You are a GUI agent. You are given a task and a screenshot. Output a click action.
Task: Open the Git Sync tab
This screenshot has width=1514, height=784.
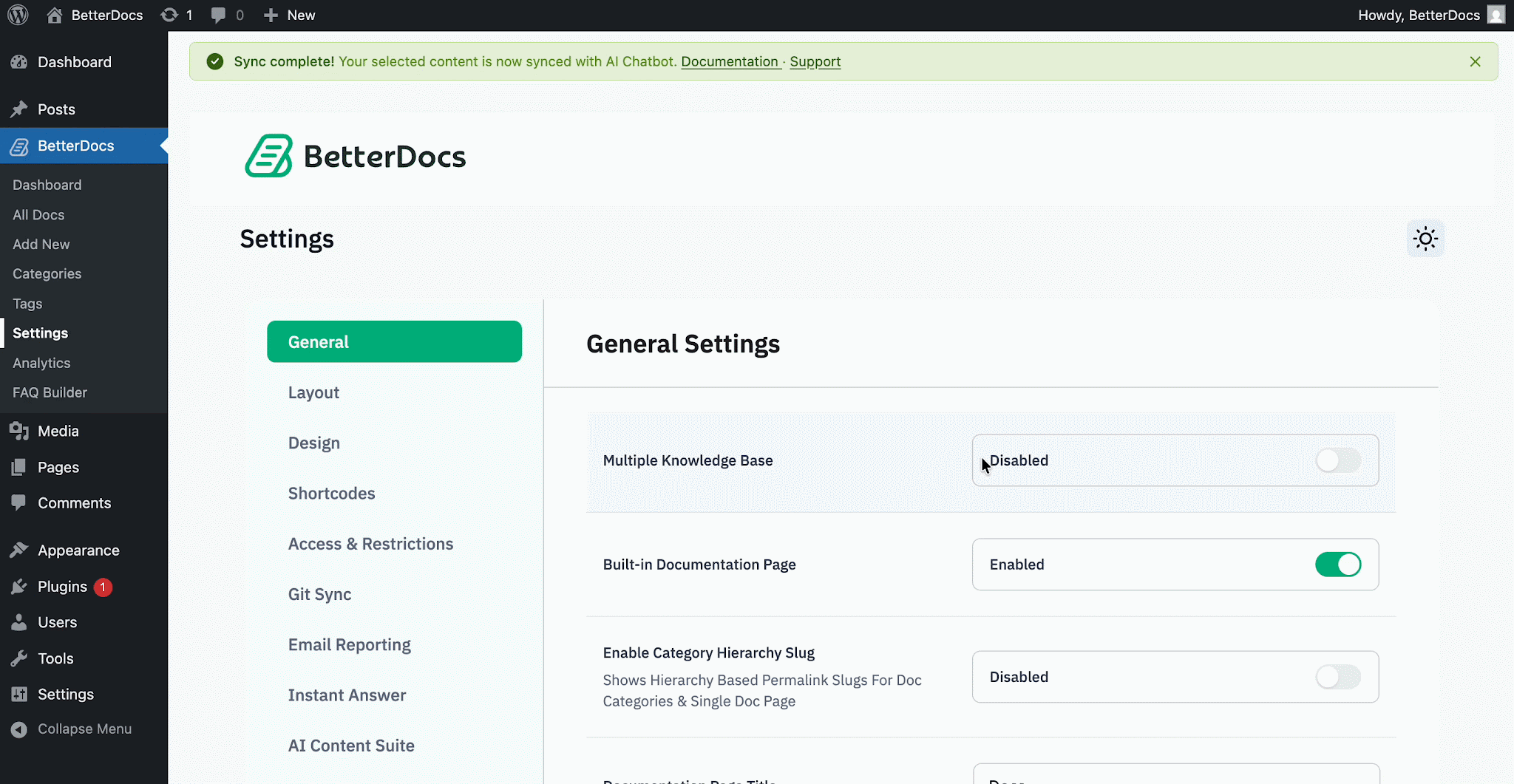319,594
